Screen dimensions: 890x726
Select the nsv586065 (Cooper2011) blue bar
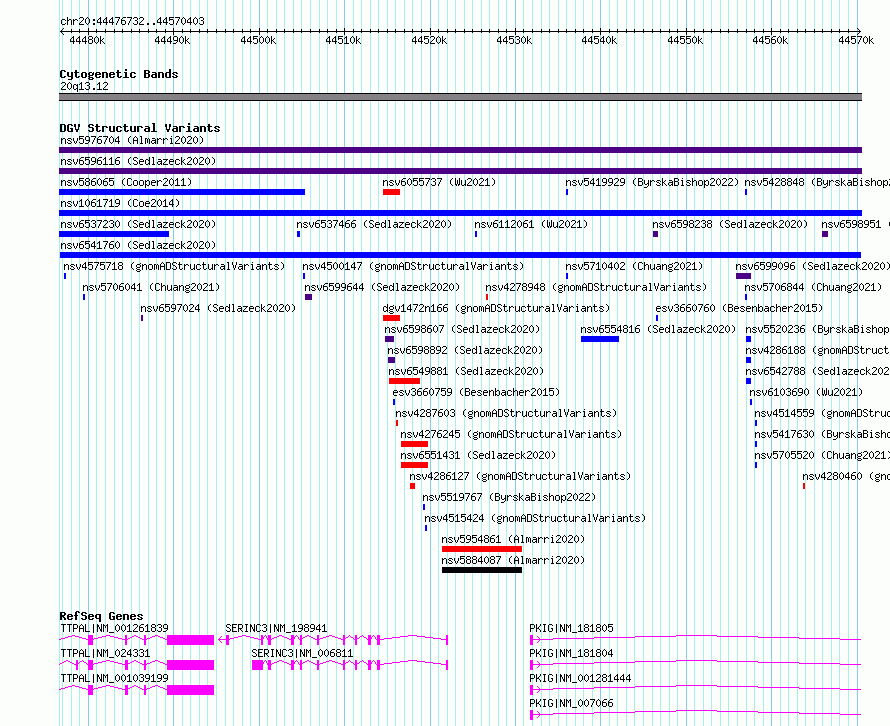[x=182, y=192]
